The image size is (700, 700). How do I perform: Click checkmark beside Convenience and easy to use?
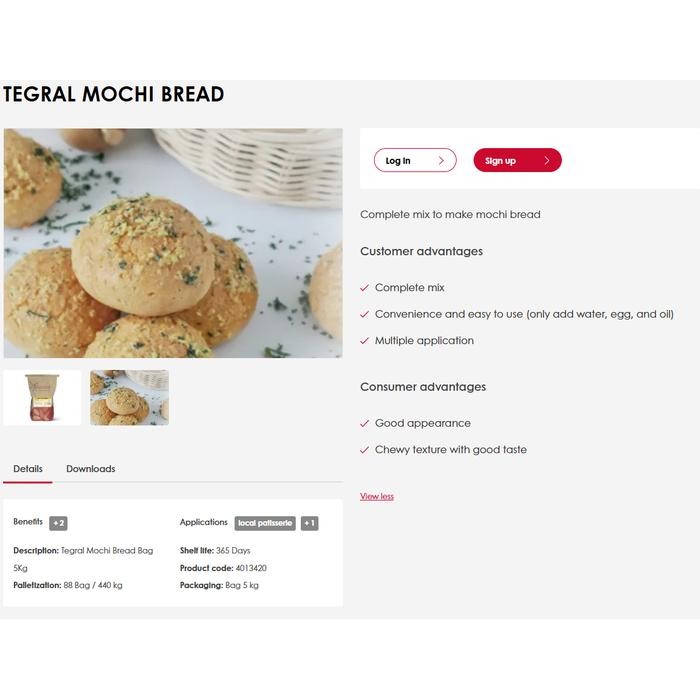point(364,314)
